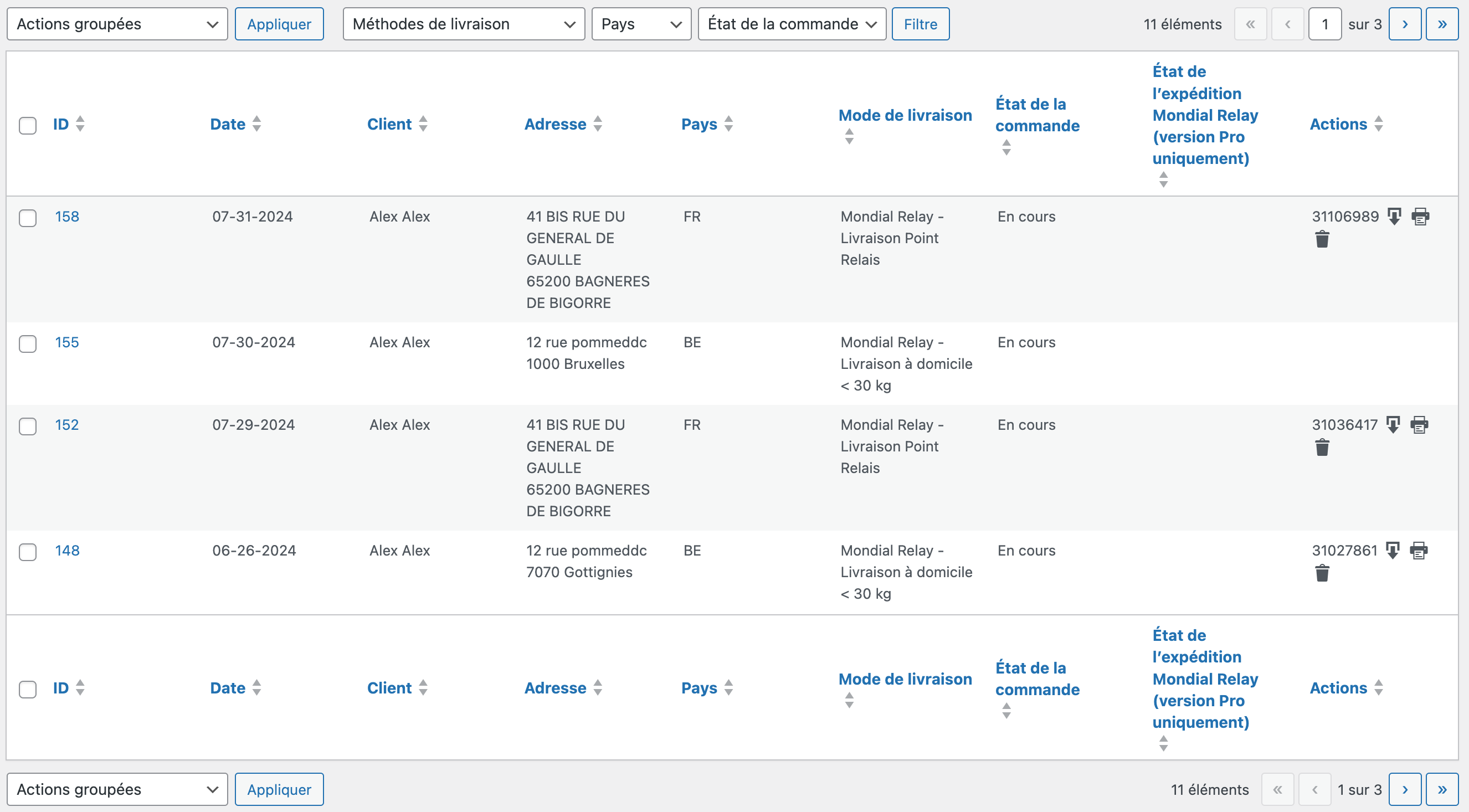The height and width of the screenshot is (812, 1469).
Task: Click the page number input field
Action: click(x=1324, y=24)
